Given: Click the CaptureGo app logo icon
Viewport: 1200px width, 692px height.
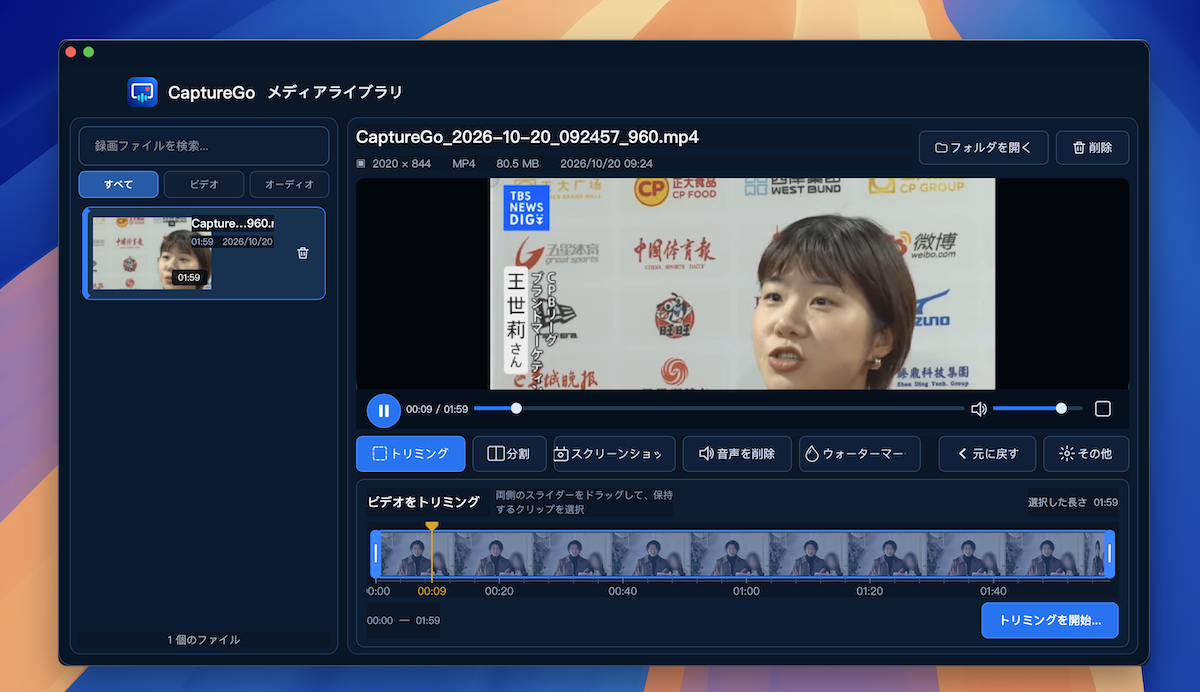Looking at the screenshot, I should pyautogui.click(x=143, y=92).
